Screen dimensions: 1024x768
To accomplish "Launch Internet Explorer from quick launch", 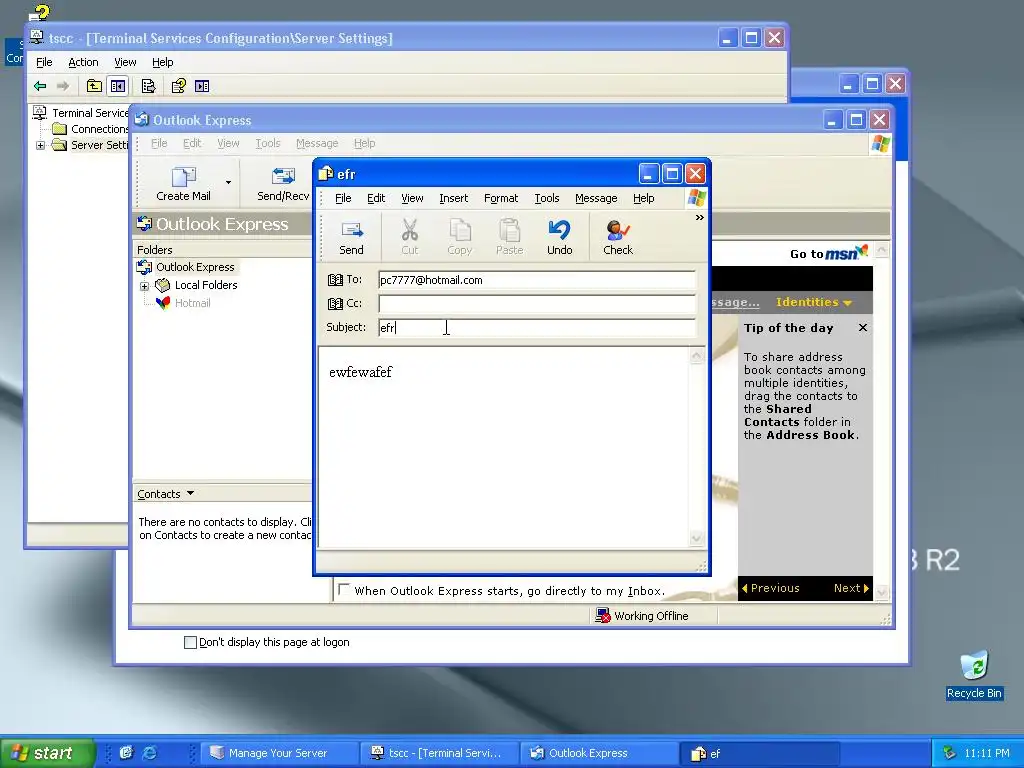I will pyautogui.click(x=150, y=753).
